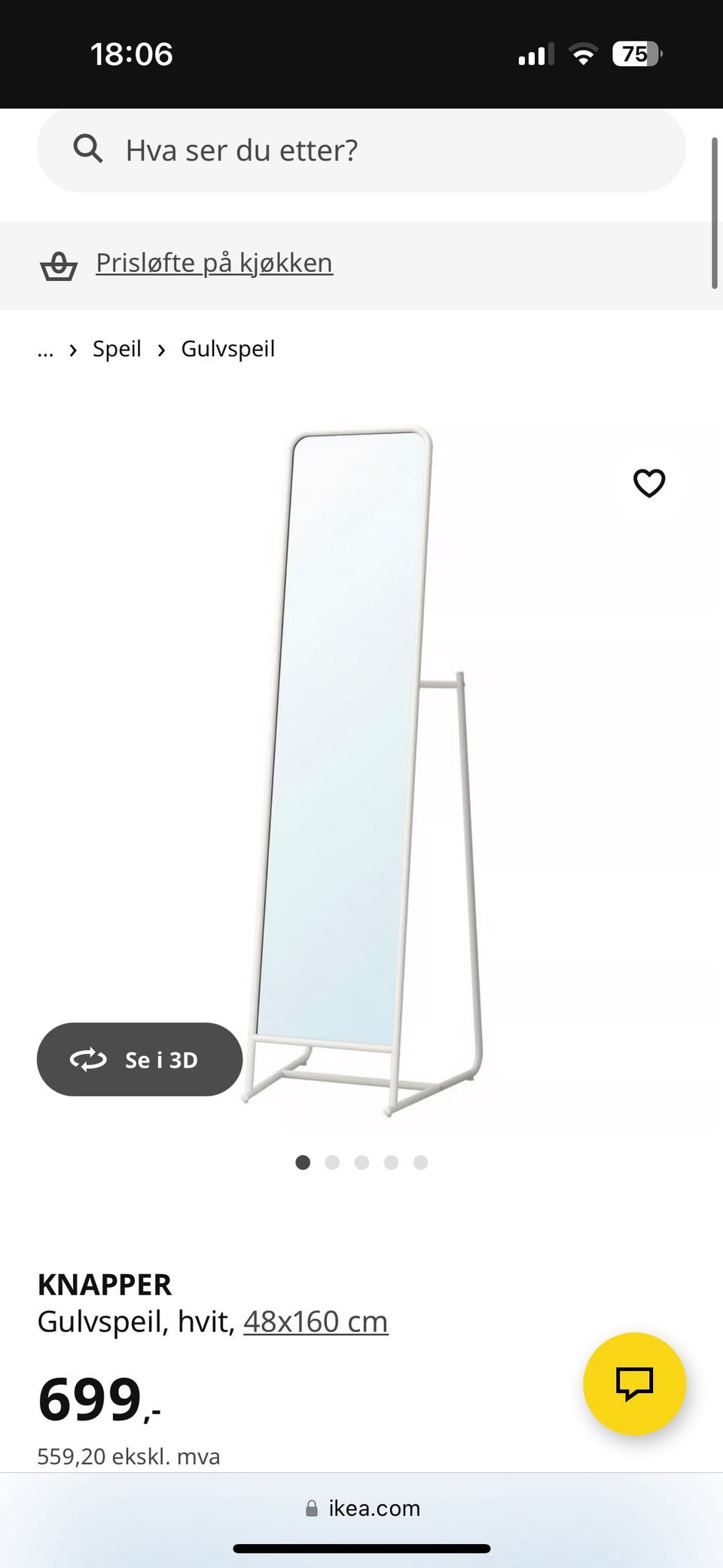Click the 'Hva ser du etter?' search field
723x1568 pixels.
[x=361, y=150]
